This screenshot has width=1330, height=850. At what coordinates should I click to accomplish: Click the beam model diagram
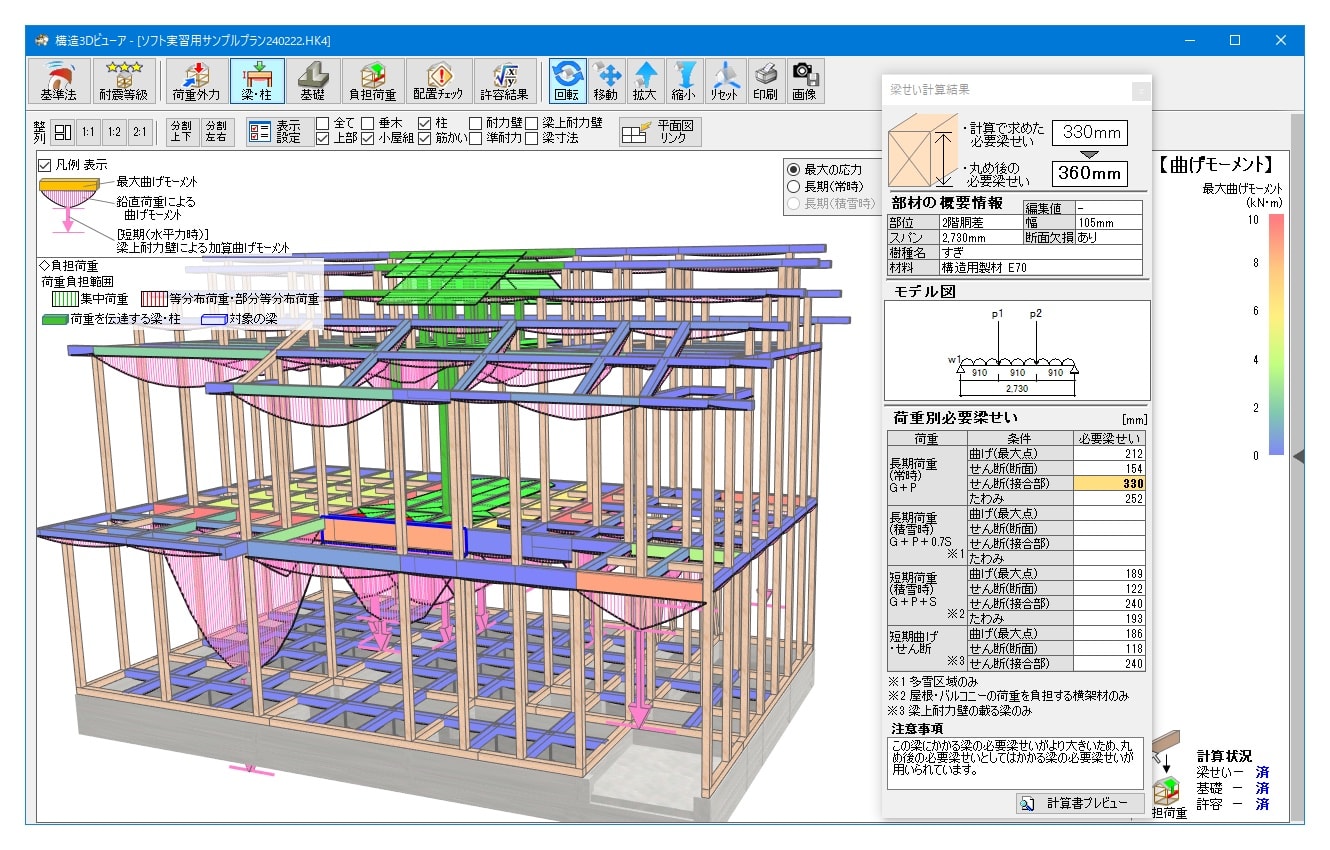point(1017,351)
